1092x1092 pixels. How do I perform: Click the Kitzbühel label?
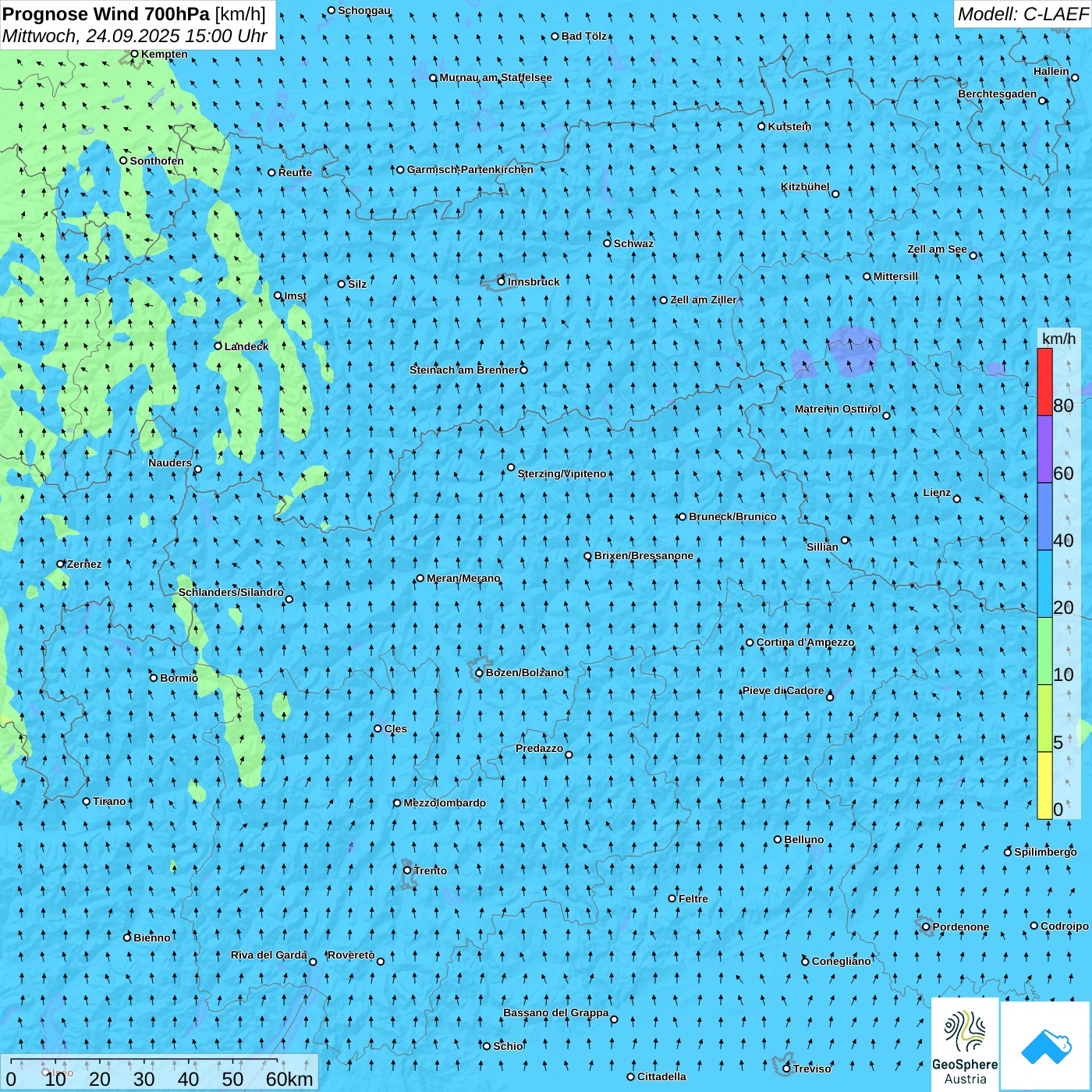pos(805,186)
